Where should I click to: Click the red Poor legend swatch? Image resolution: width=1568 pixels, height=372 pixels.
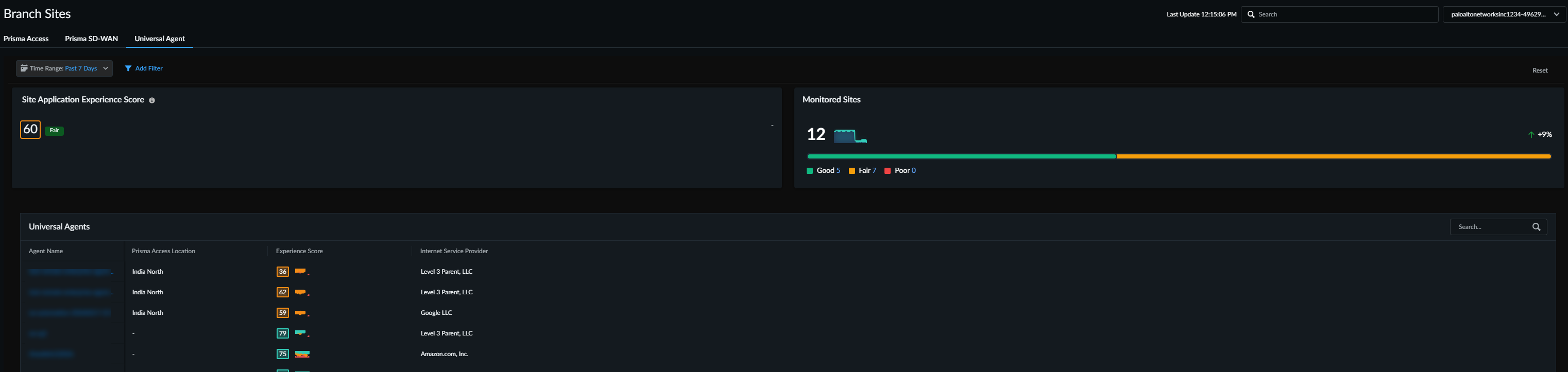click(x=888, y=171)
